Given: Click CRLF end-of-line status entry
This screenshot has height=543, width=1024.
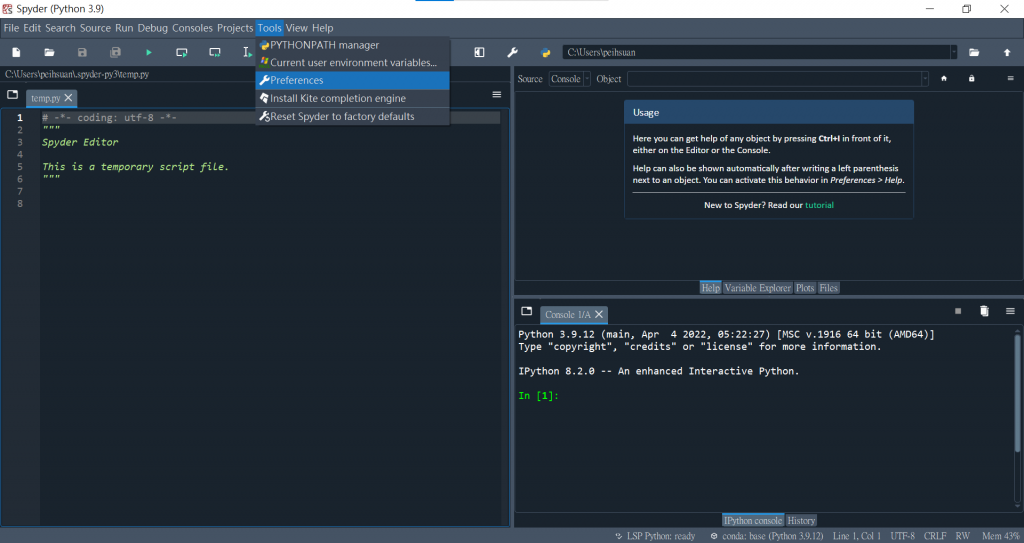Looking at the screenshot, I should point(935,536).
